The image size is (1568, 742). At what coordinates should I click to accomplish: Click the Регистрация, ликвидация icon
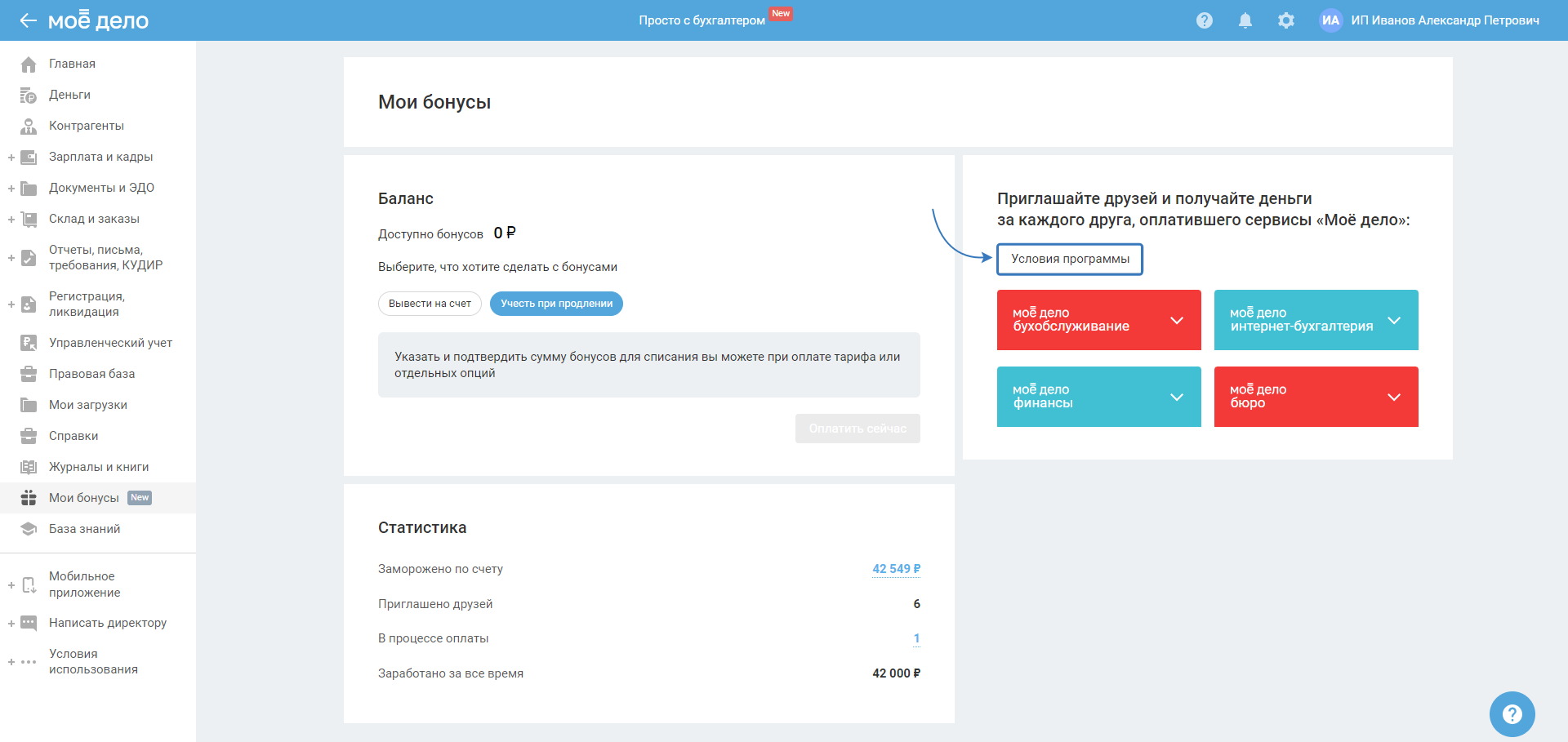point(29,304)
